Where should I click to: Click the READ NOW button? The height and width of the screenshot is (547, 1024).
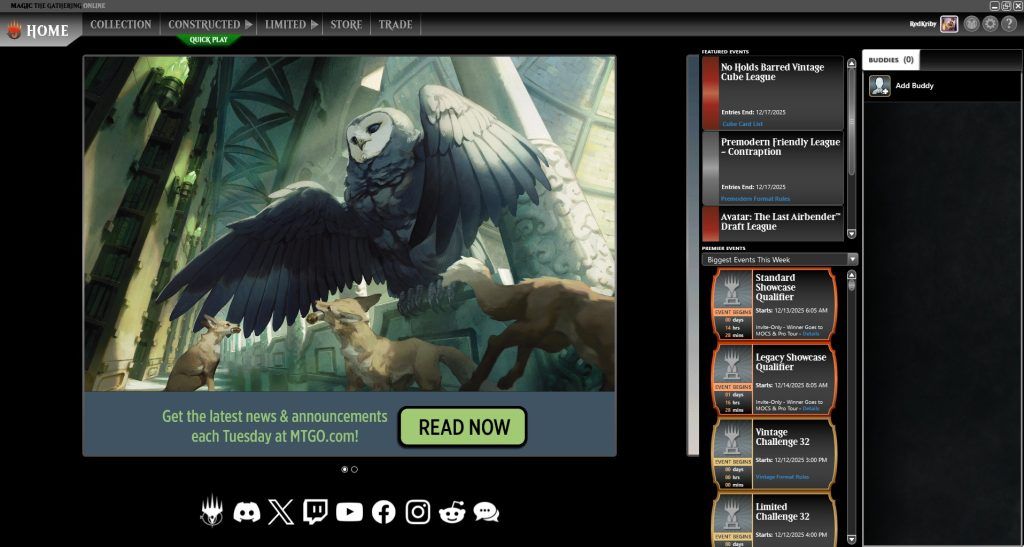(x=463, y=427)
